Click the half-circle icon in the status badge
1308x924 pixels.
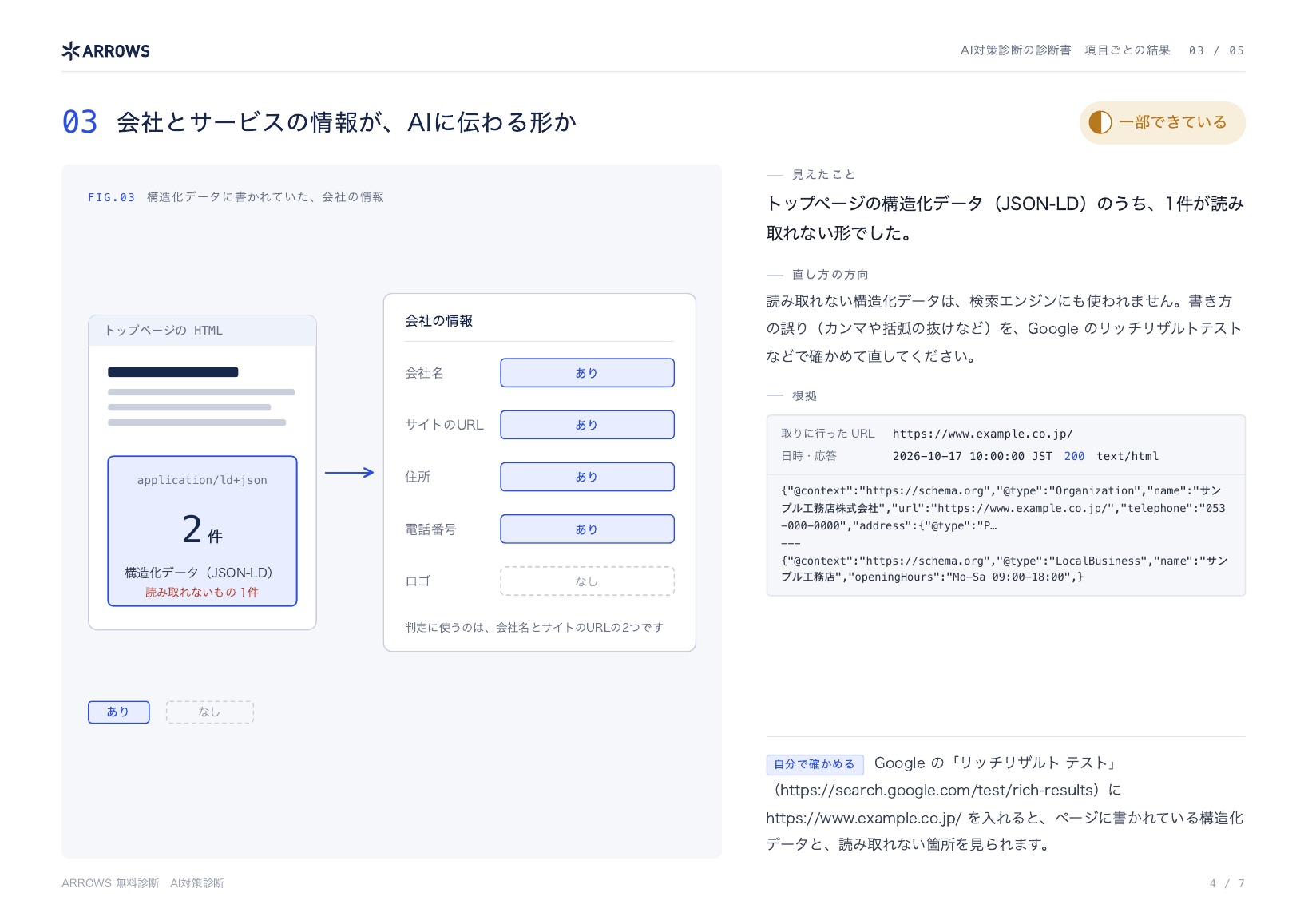[x=1100, y=122]
